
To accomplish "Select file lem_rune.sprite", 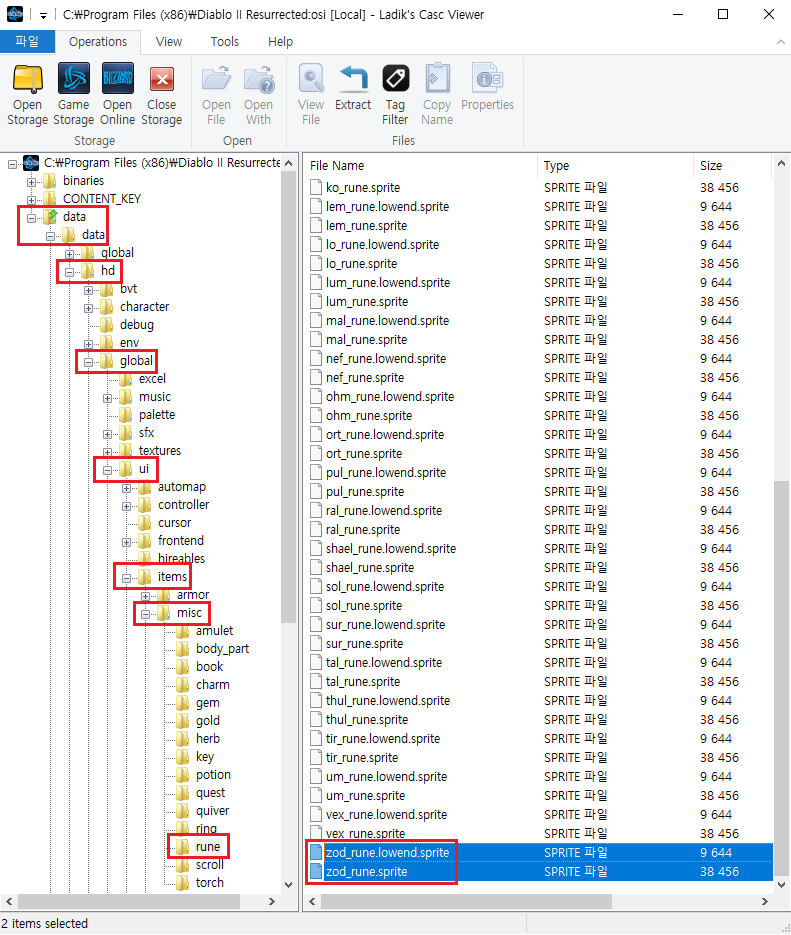I will tap(367, 225).
